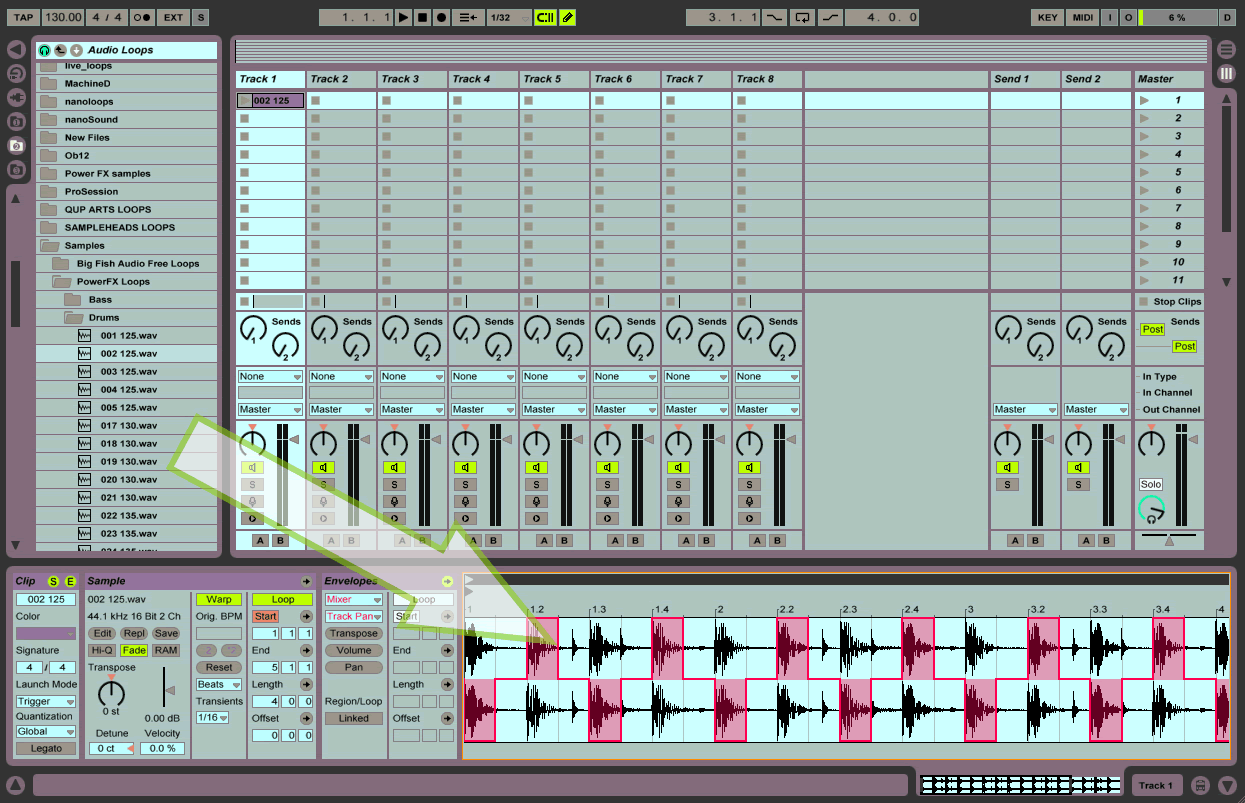Click the TAP tempo button
1245x803 pixels.
pos(23,17)
